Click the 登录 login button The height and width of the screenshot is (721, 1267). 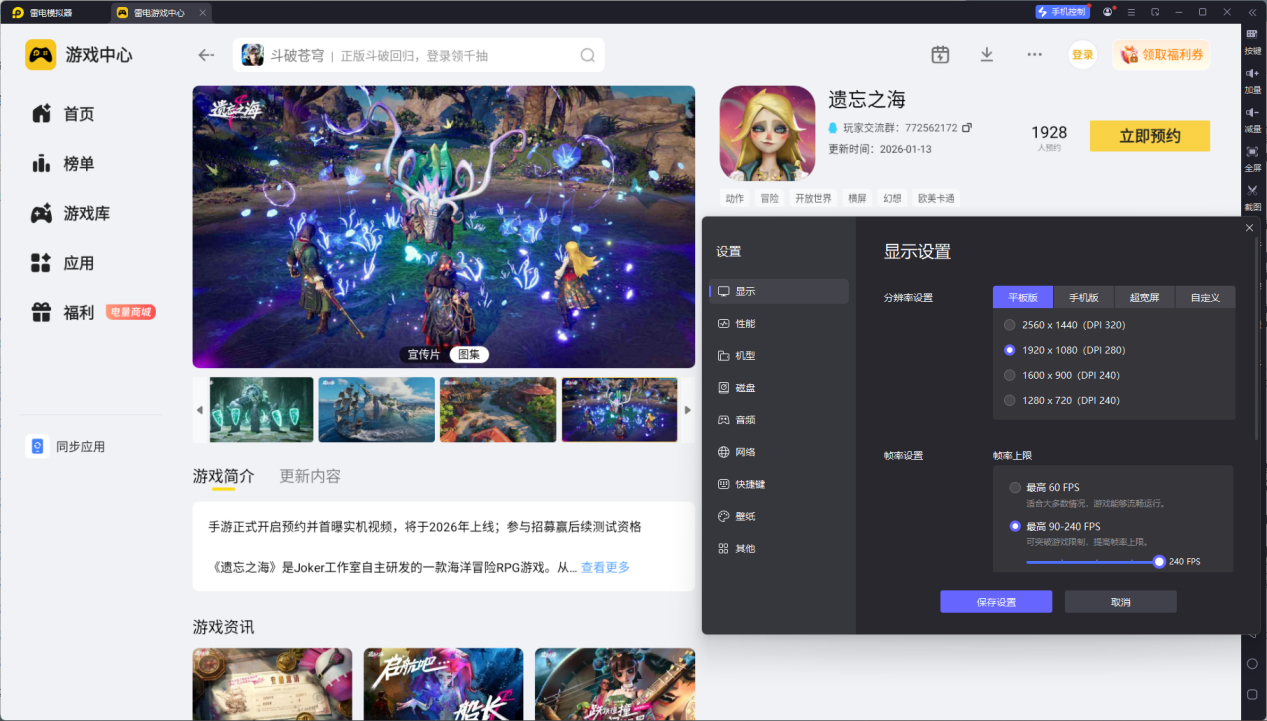[x=1082, y=55]
